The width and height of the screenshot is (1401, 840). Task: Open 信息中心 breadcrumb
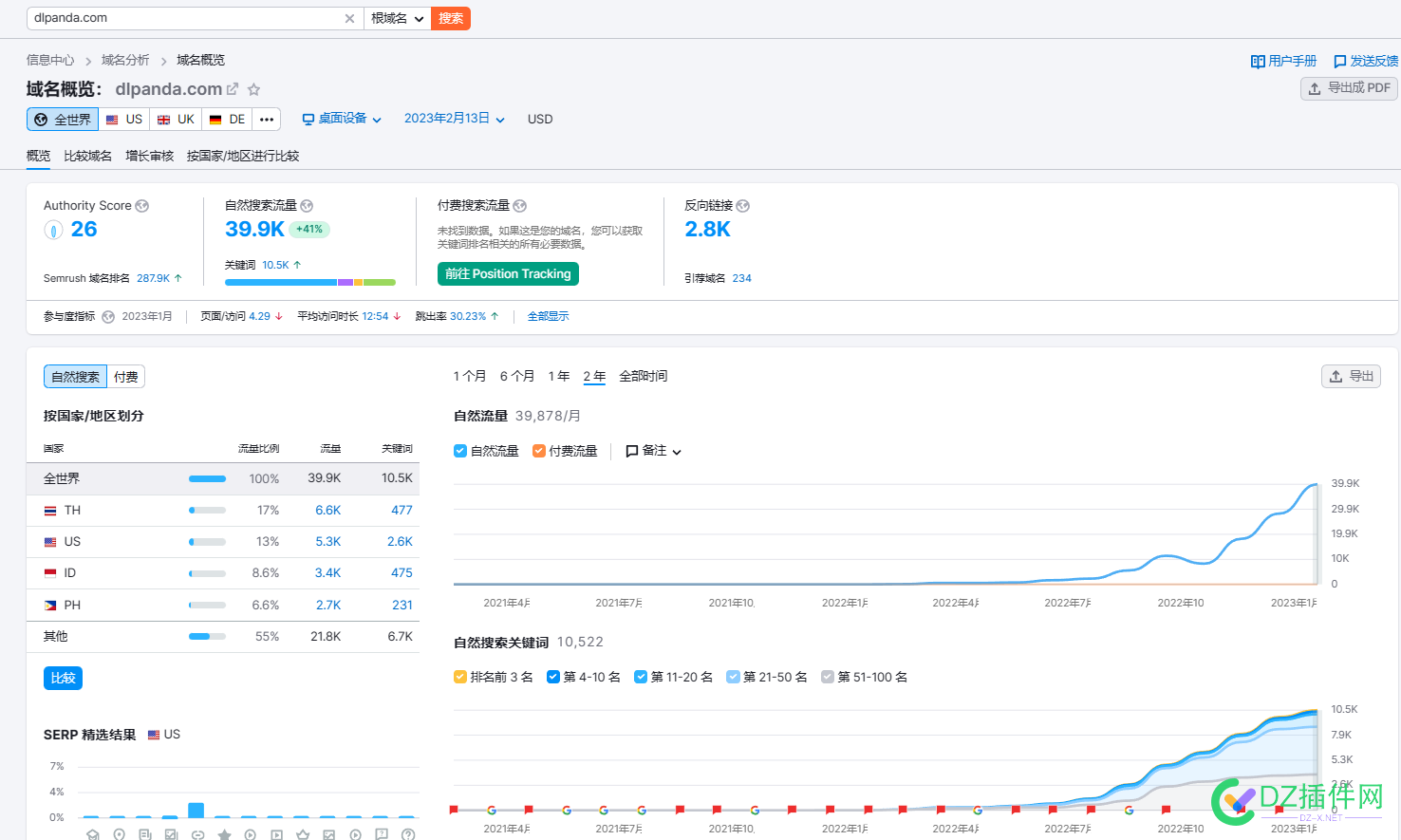[50, 60]
